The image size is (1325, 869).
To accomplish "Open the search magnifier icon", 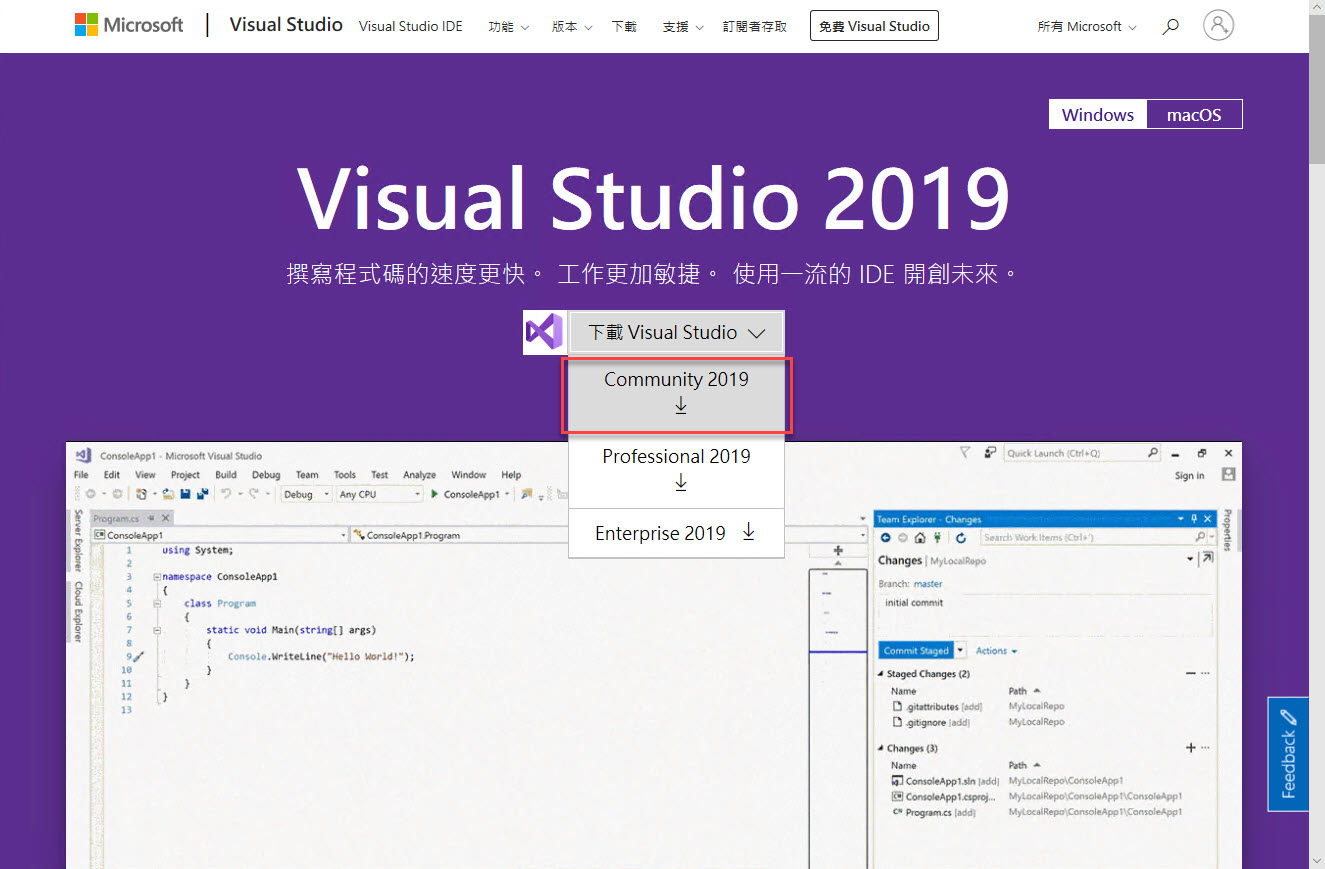I will (x=1170, y=27).
